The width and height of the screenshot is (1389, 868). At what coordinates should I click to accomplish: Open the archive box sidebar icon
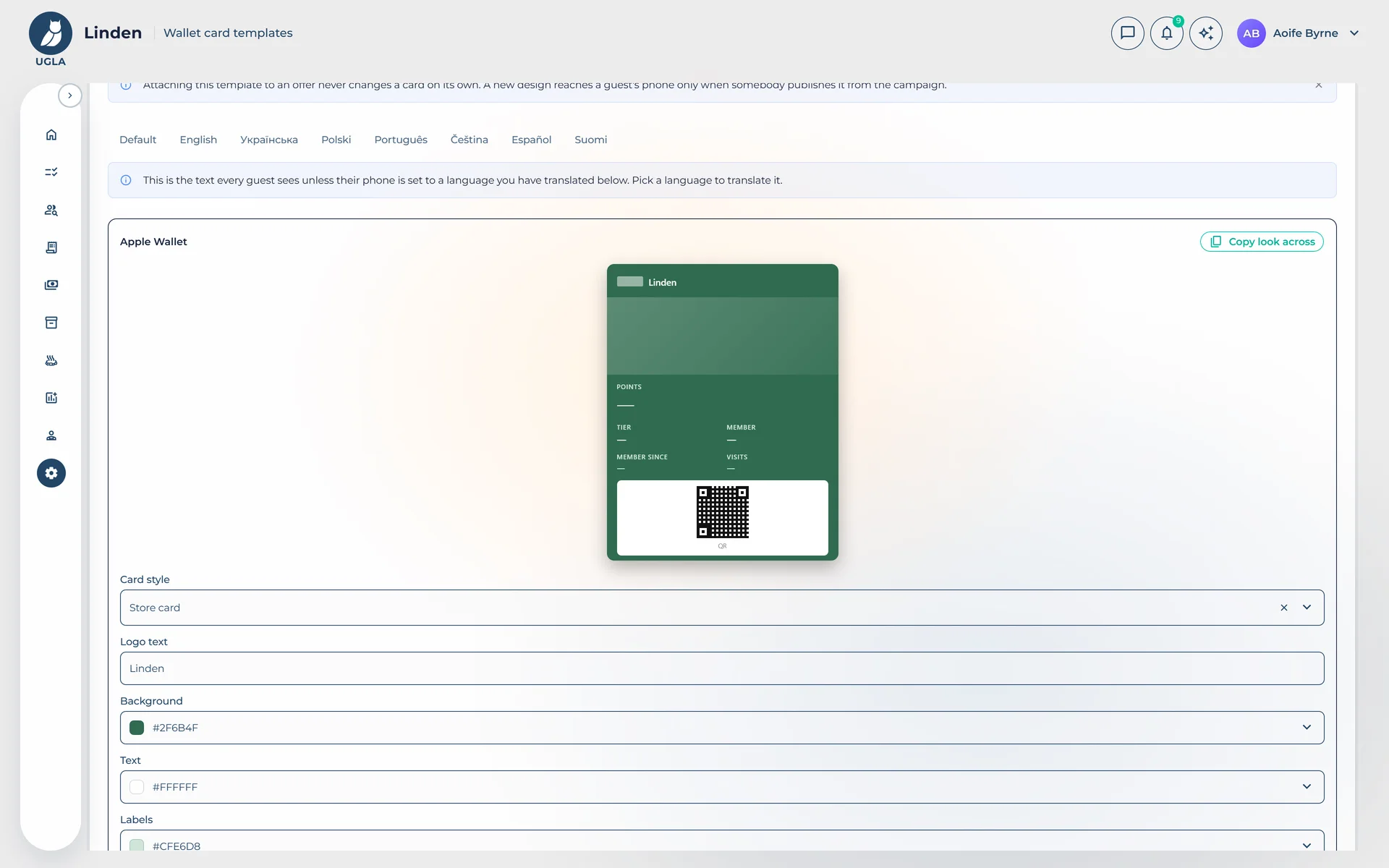click(x=51, y=323)
